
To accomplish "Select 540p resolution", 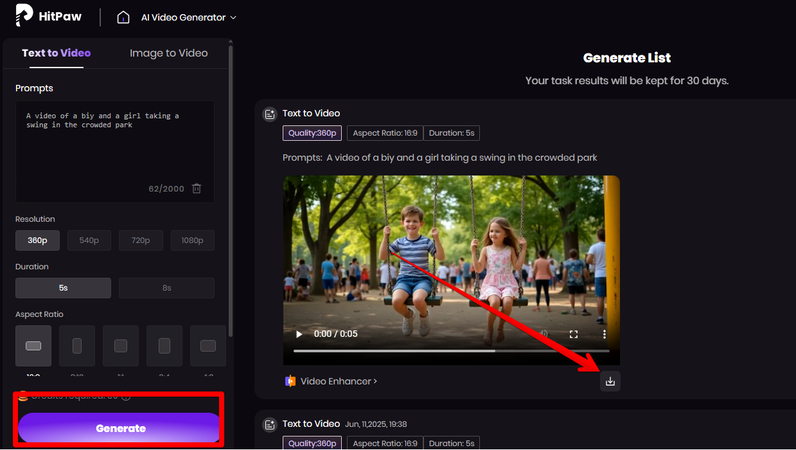I will [x=89, y=240].
